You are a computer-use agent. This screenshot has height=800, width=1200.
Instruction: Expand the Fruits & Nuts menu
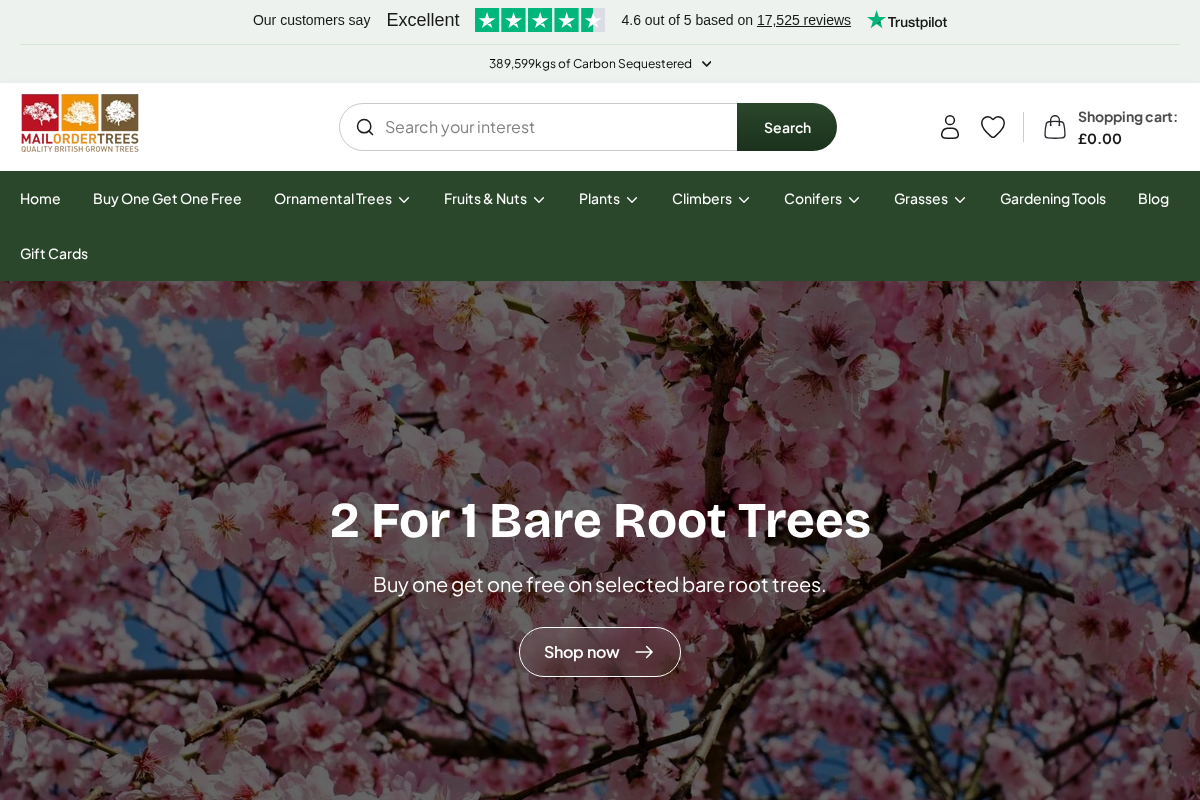click(539, 199)
